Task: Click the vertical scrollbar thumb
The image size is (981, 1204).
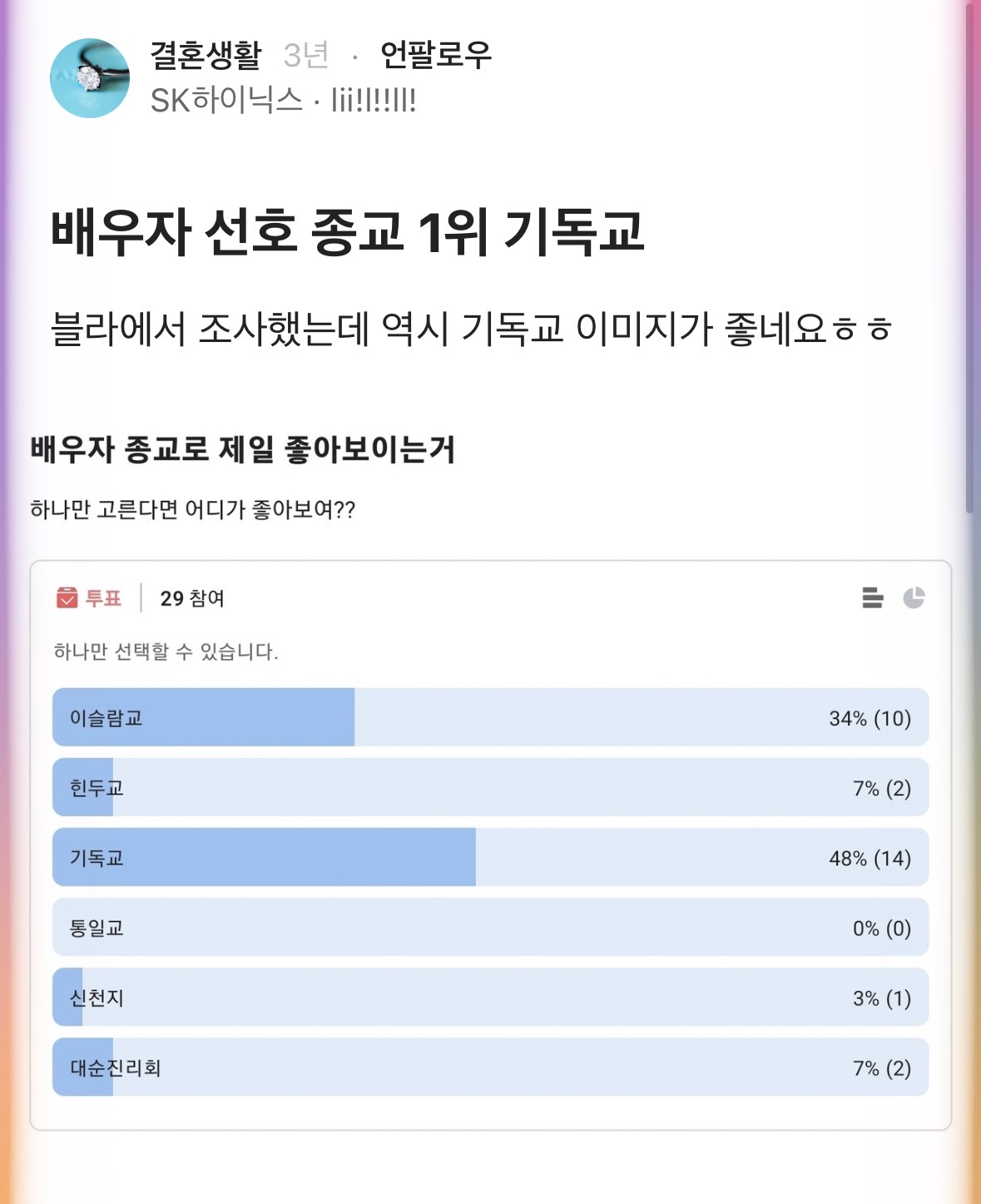Action: (x=969, y=250)
